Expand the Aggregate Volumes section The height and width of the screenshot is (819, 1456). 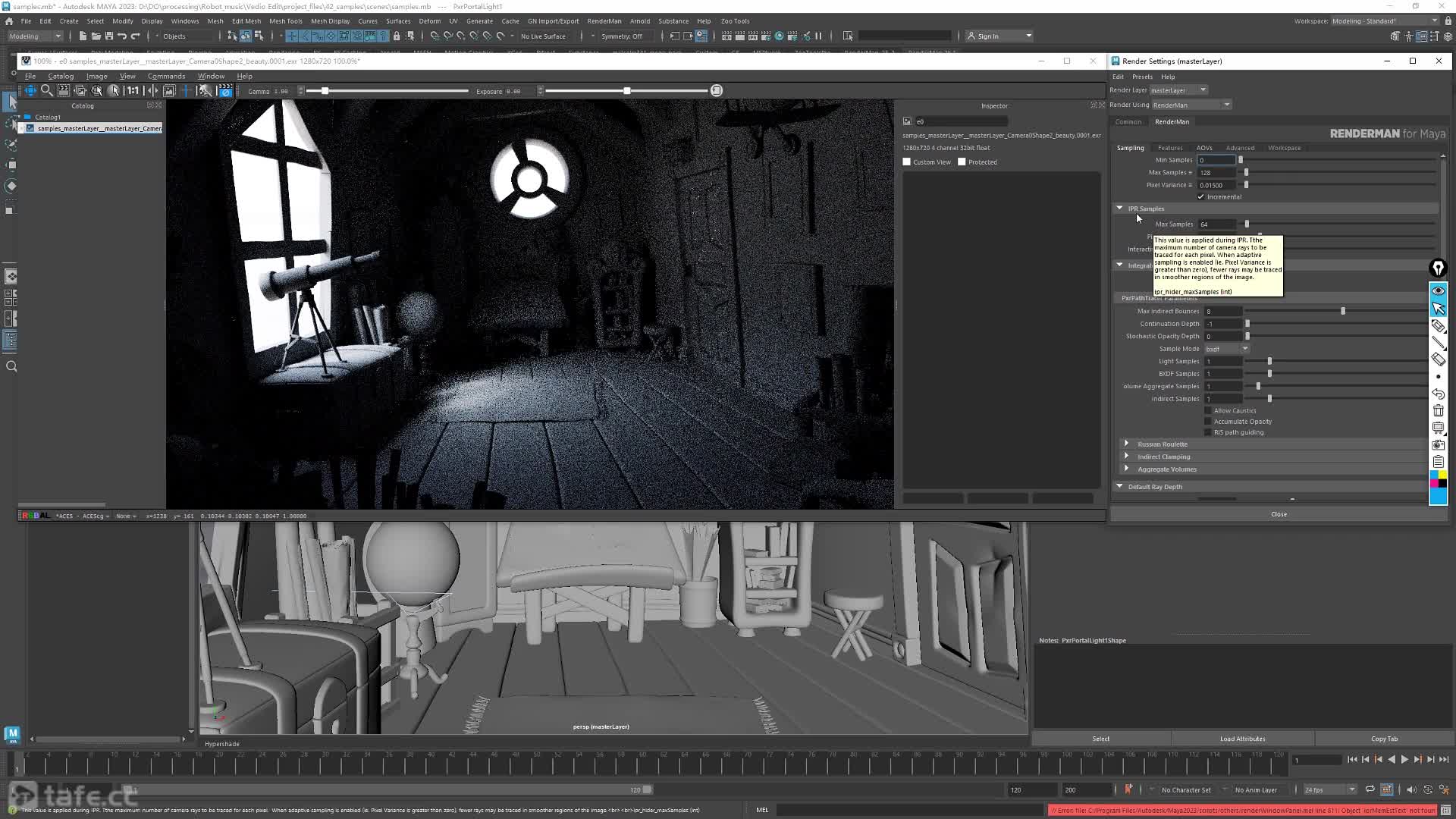[x=1126, y=469]
